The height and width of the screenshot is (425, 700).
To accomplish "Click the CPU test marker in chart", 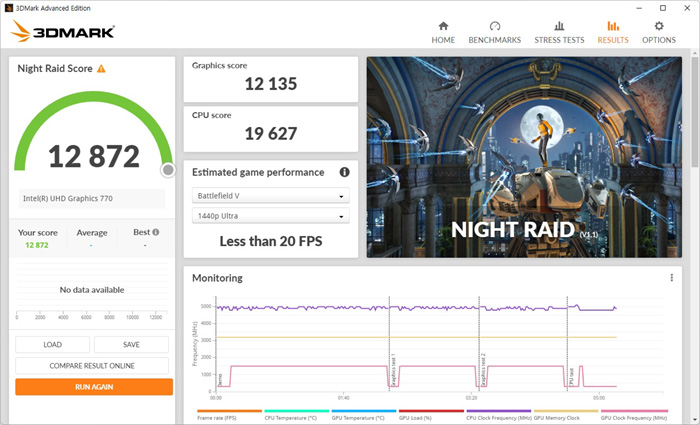I will (571, 376).
